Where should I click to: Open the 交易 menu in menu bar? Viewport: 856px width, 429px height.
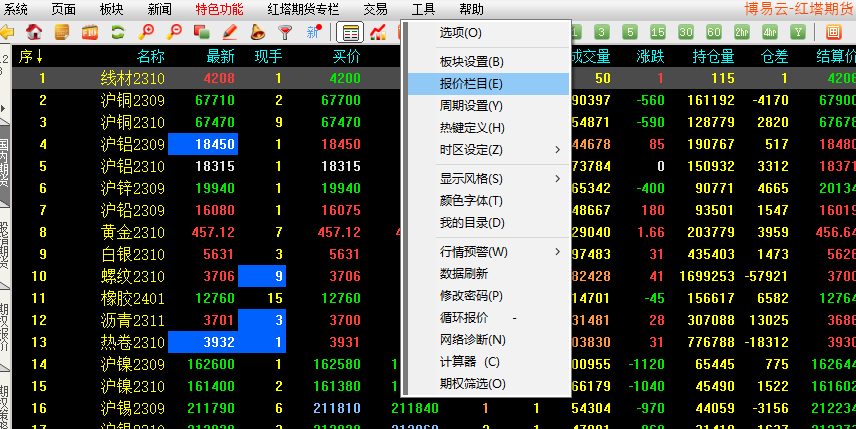[x=375, y=9]
